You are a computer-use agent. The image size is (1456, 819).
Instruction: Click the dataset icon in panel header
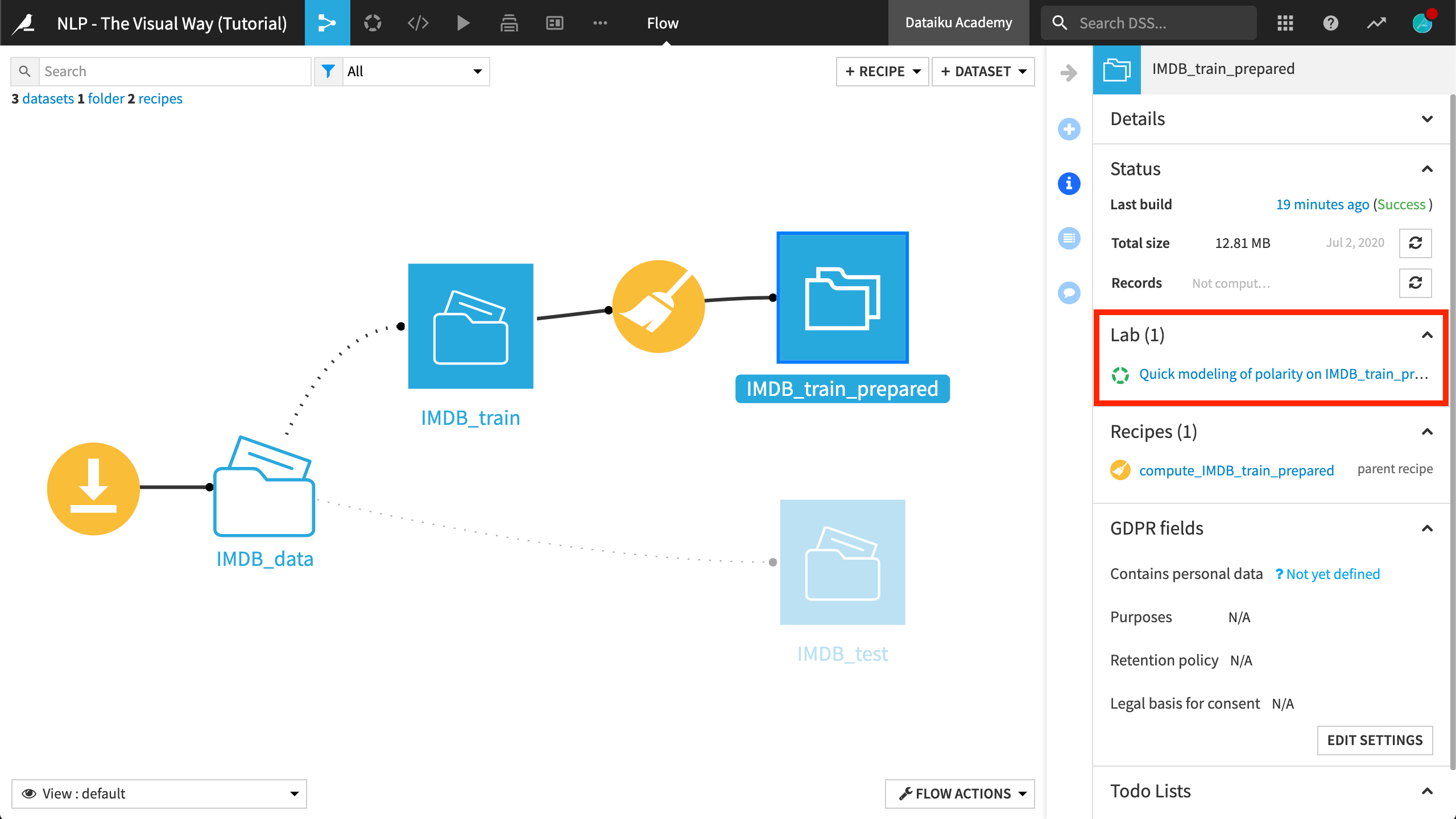click(1116, 70)
